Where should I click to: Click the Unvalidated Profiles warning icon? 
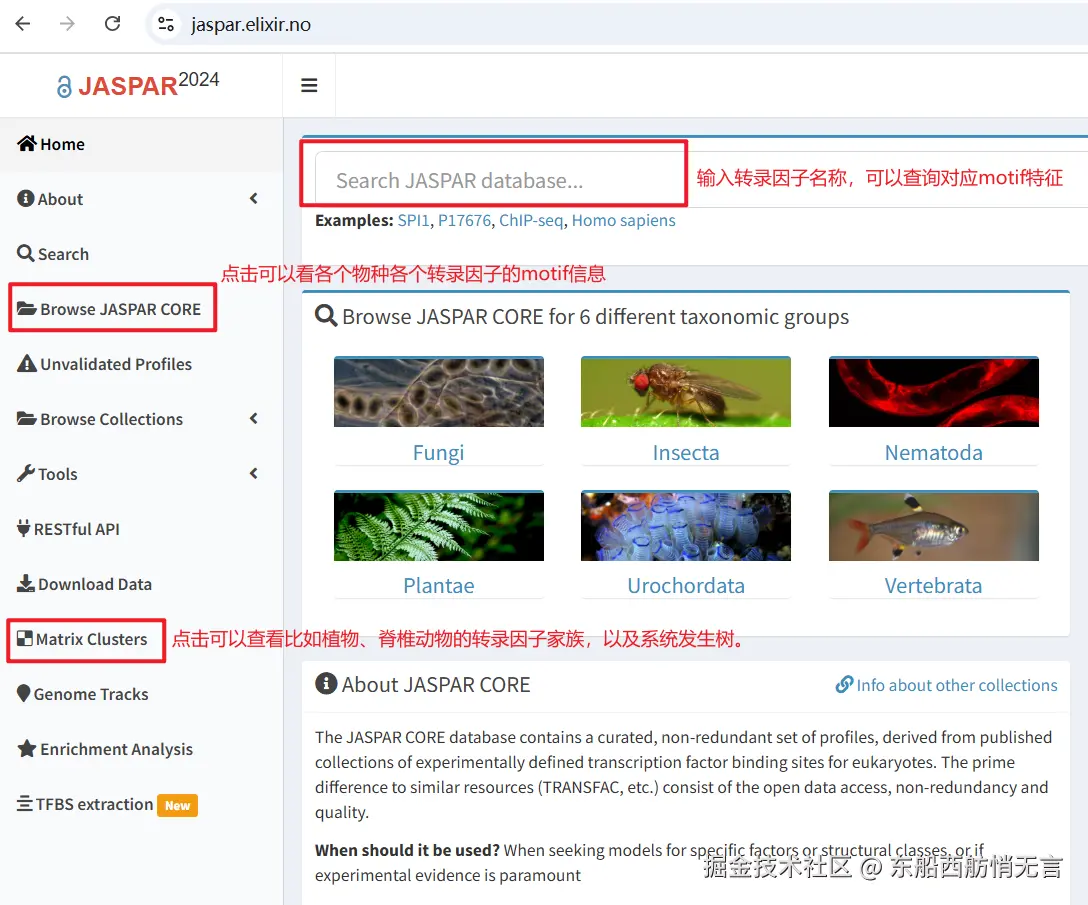(x=27, y=363)
